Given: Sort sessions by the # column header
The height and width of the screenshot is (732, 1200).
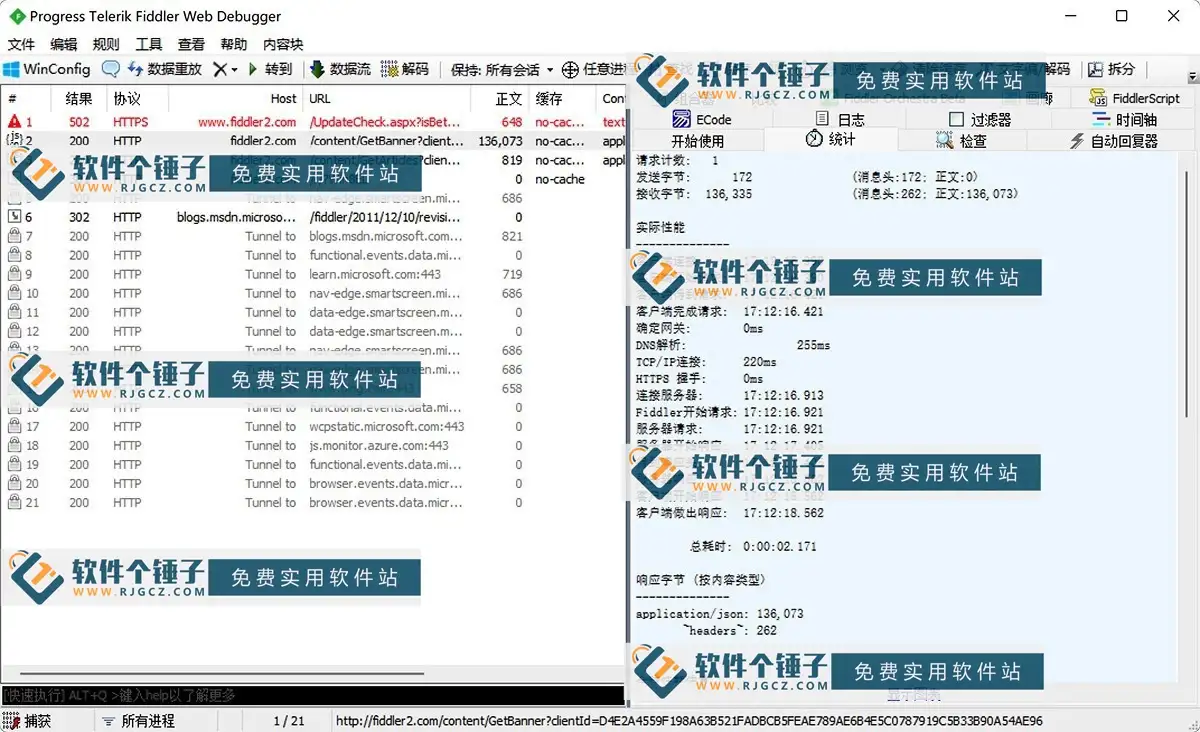Looking at the screenshot, I should pyautogui.click(x=28, y=98).
